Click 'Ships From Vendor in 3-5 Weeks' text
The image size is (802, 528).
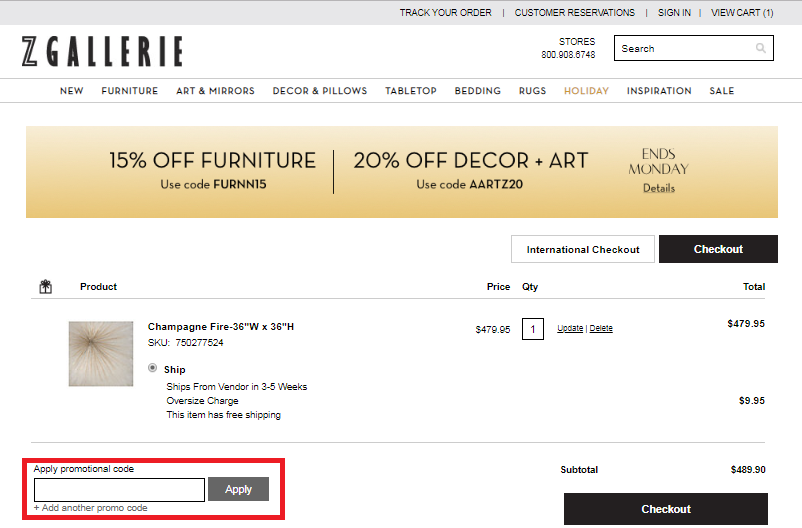pyautogui.click(x=237, y=387)
